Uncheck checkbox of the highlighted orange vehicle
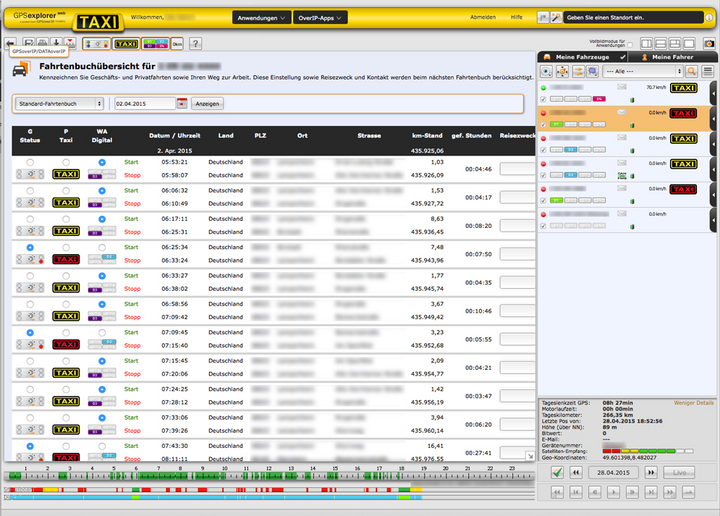Image resolution: width=720 pixels, height=516 pixels. (544, 124)
